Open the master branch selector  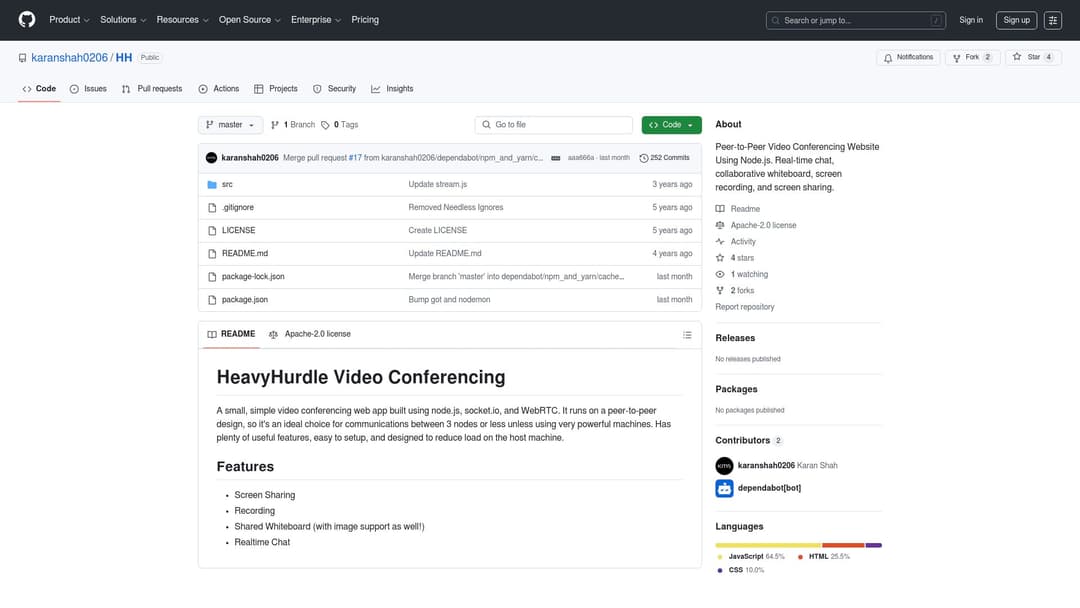(x=230, y=125)
